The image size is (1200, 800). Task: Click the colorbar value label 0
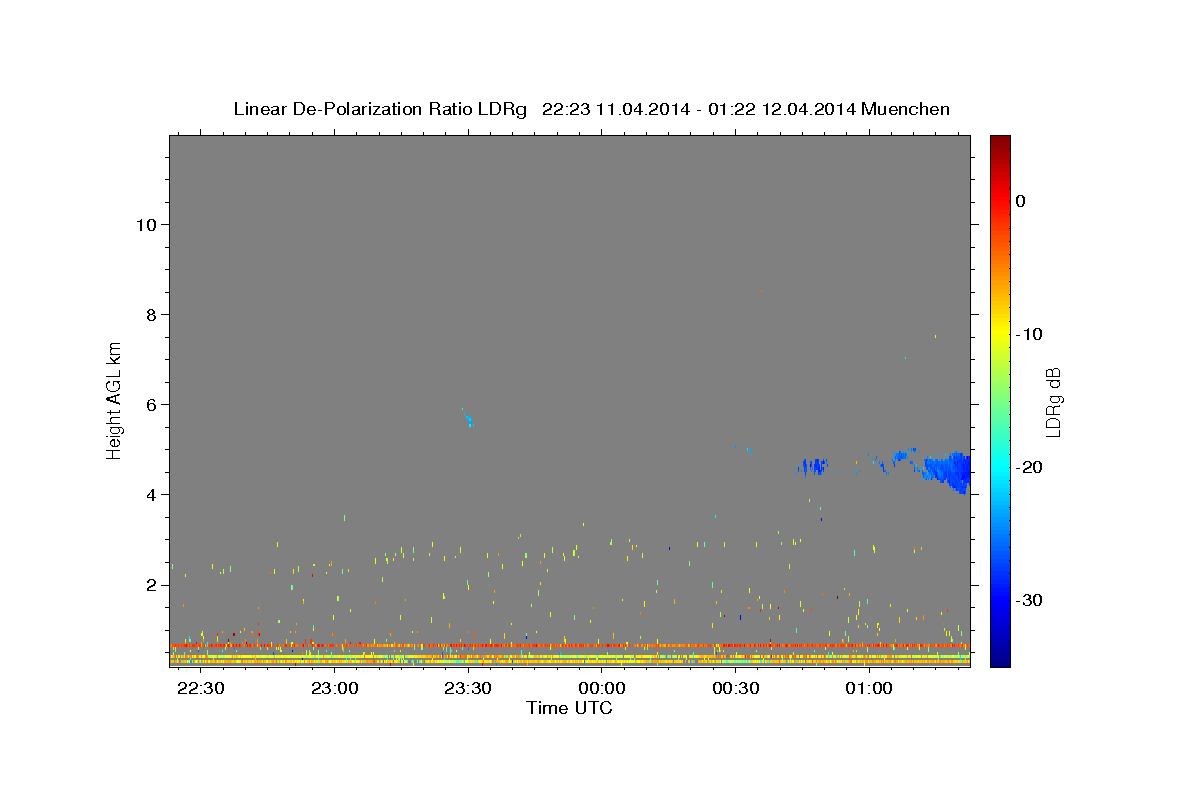(1021, 201)
